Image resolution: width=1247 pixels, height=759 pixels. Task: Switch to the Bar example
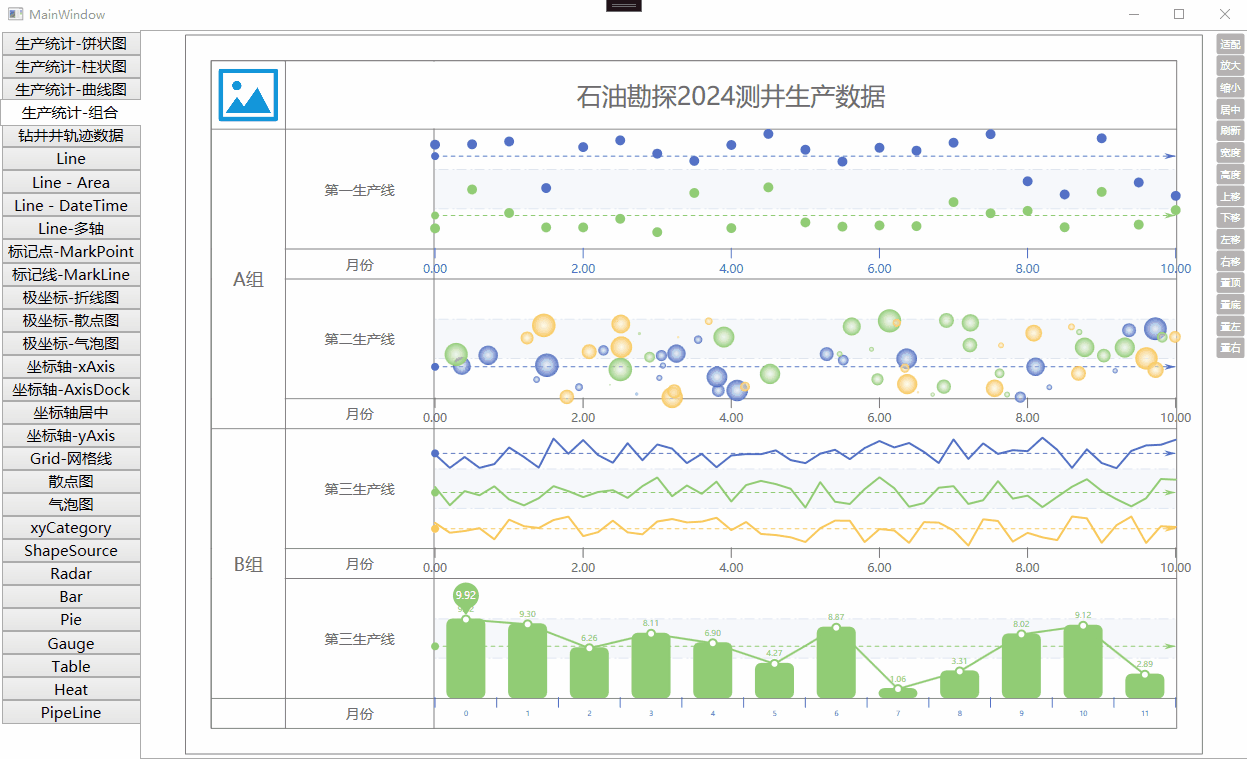[x=71, y=596]
